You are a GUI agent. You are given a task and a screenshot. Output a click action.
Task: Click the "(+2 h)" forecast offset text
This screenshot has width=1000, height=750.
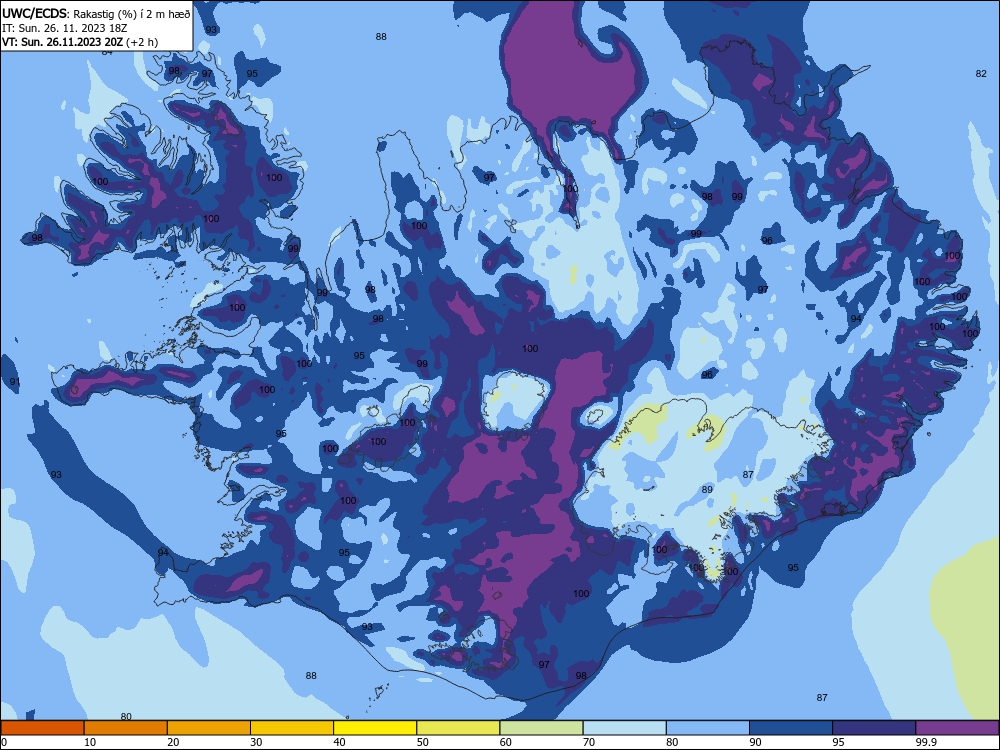[142, 42]
